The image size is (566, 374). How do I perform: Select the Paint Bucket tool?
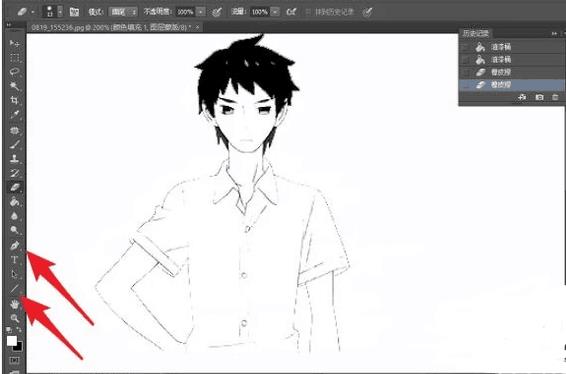pyautogui.click(x=14, y=201)
